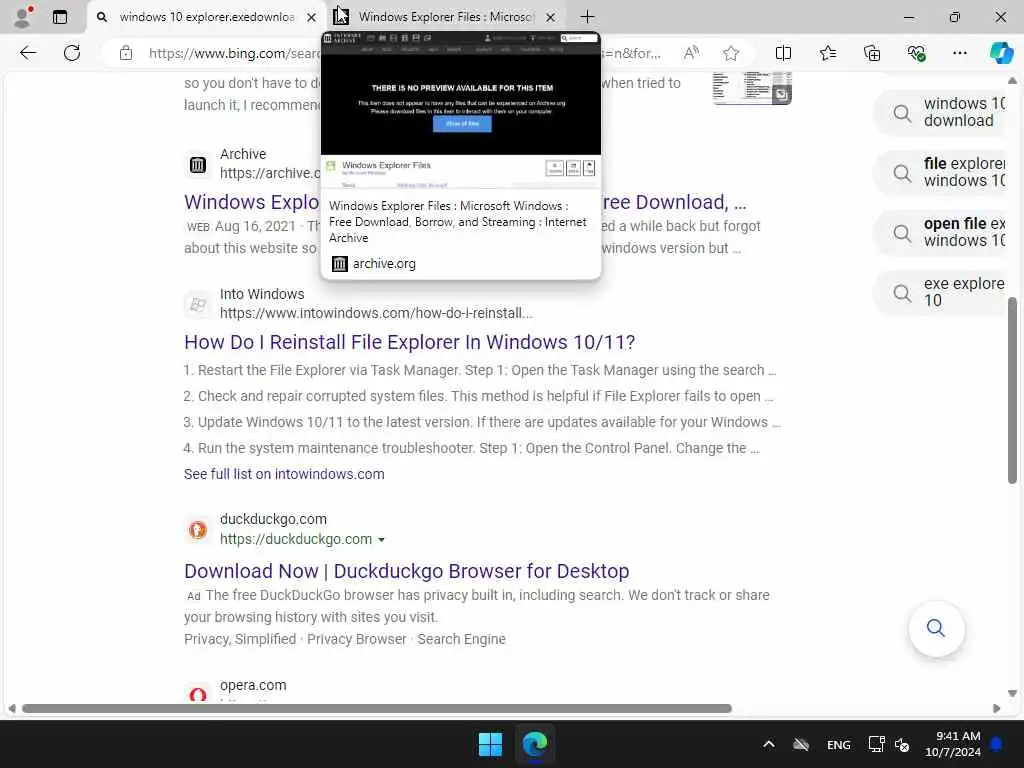Open Download Now Duckduckgo Browser link

pos(406,571)
